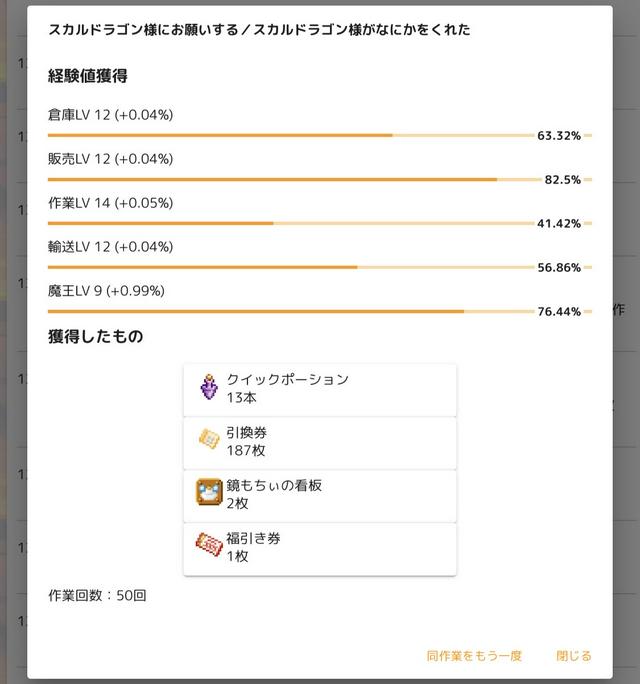Click the purple Quick Potion icon

[209, 388]
